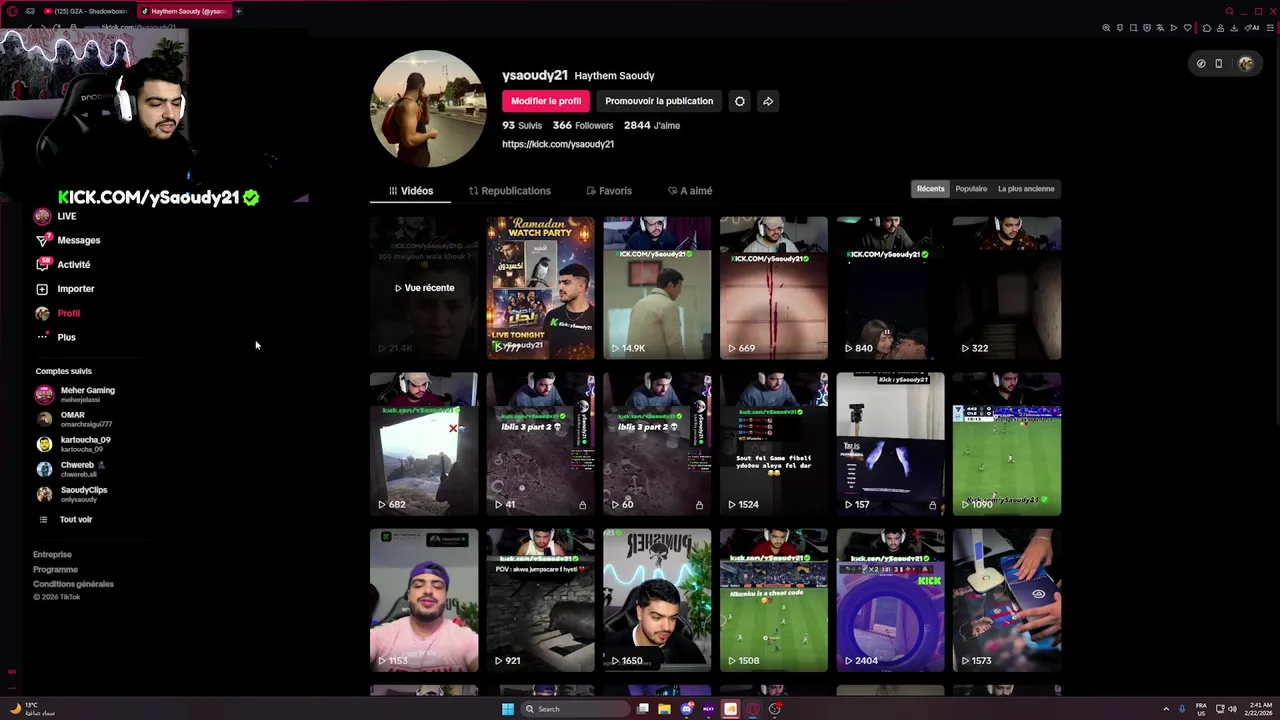Open Chwereb followed account
1280x720 pixels.
click(71, 469)
